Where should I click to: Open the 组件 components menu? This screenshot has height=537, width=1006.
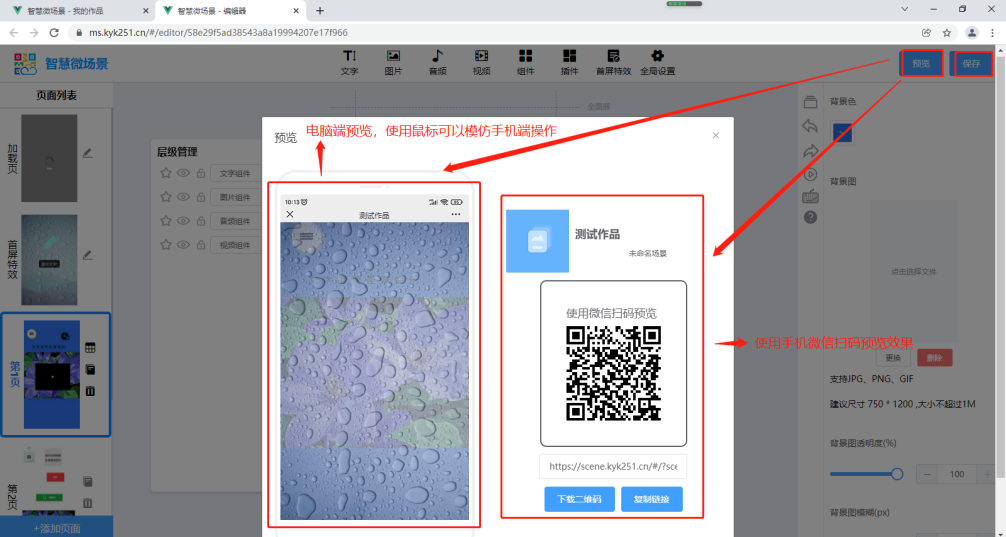point(525,62)
